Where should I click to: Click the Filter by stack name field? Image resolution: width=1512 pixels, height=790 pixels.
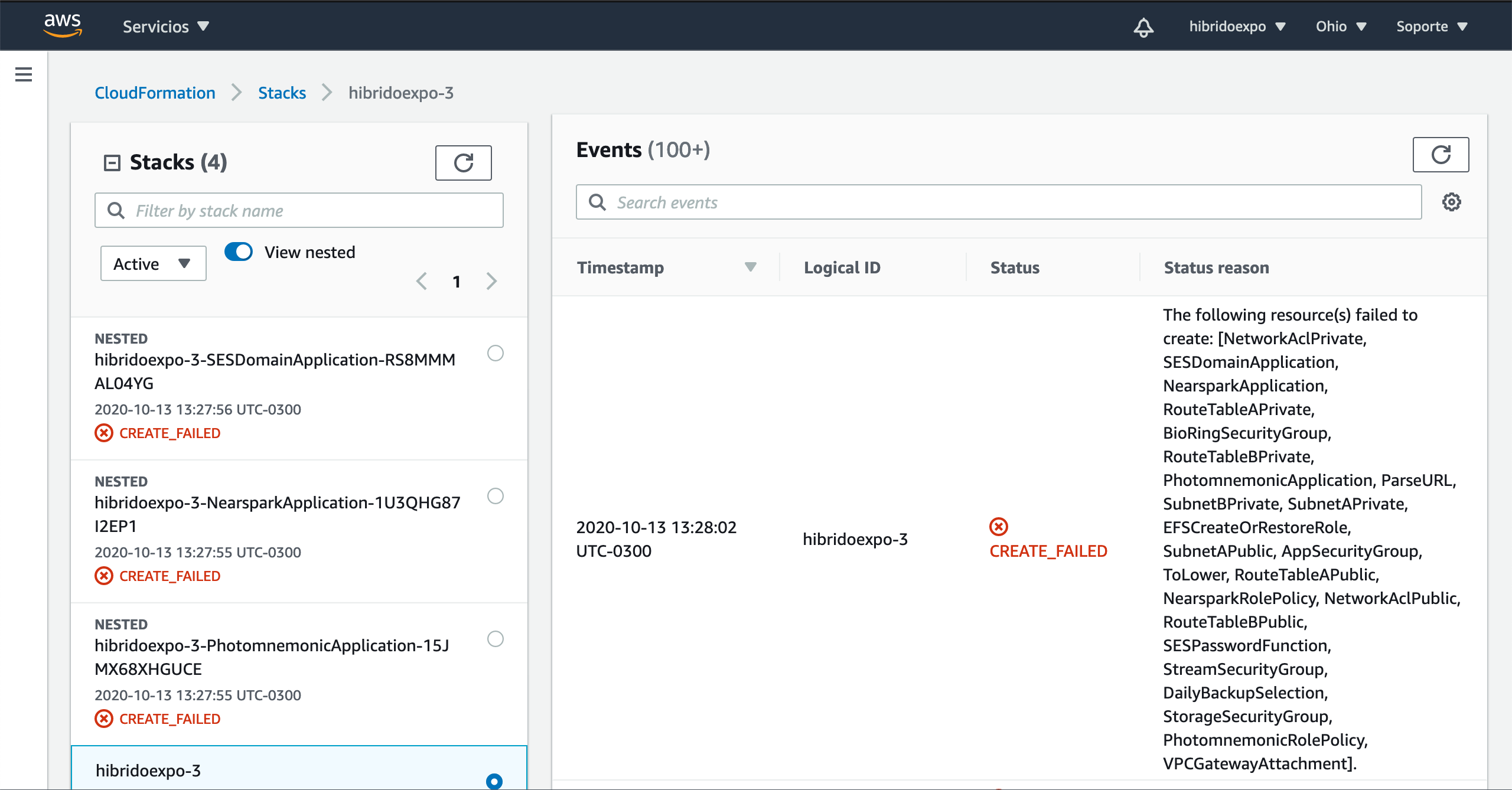pyautogui.click(x=299, y=210)
